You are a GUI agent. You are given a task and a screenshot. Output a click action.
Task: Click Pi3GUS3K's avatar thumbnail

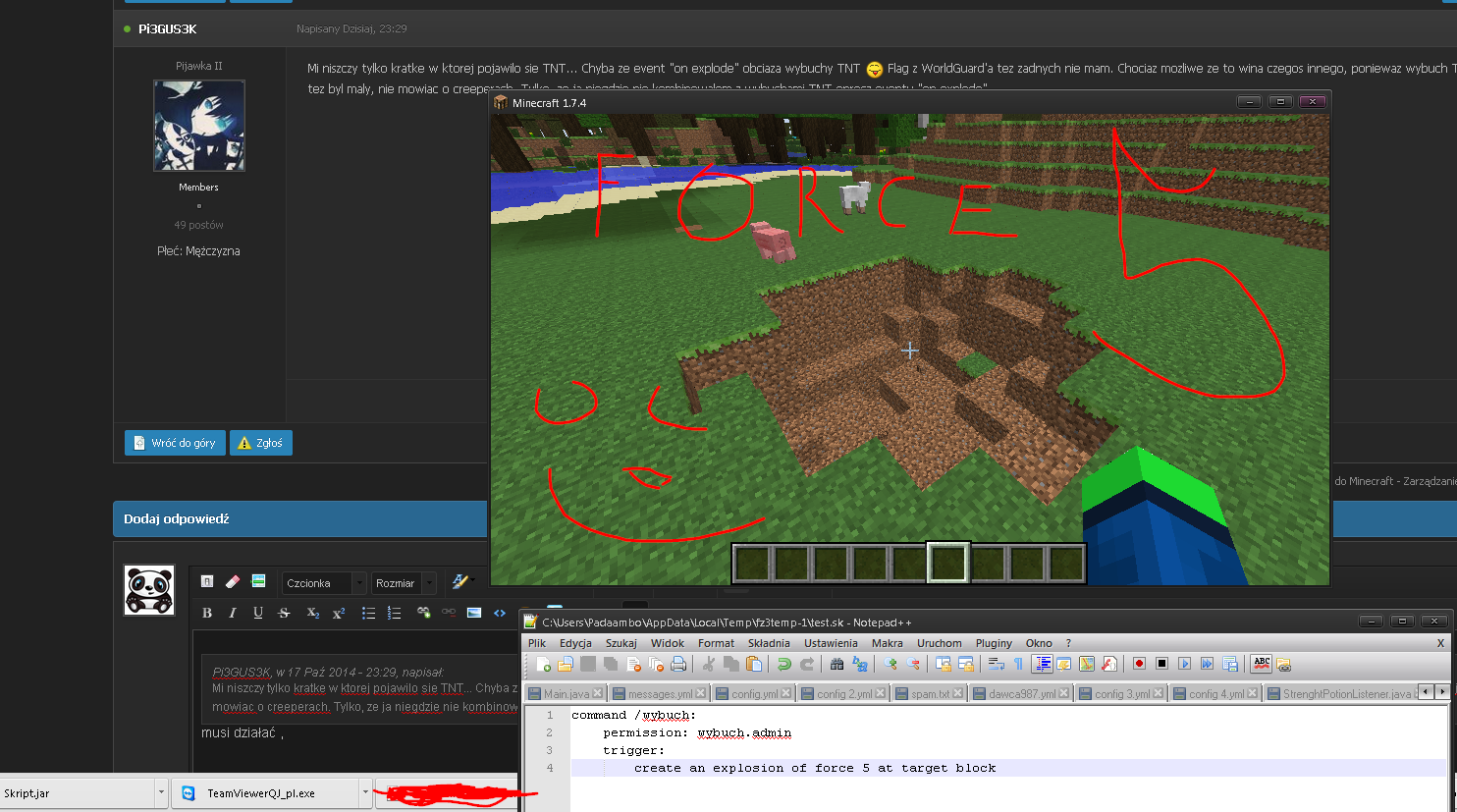199,126
